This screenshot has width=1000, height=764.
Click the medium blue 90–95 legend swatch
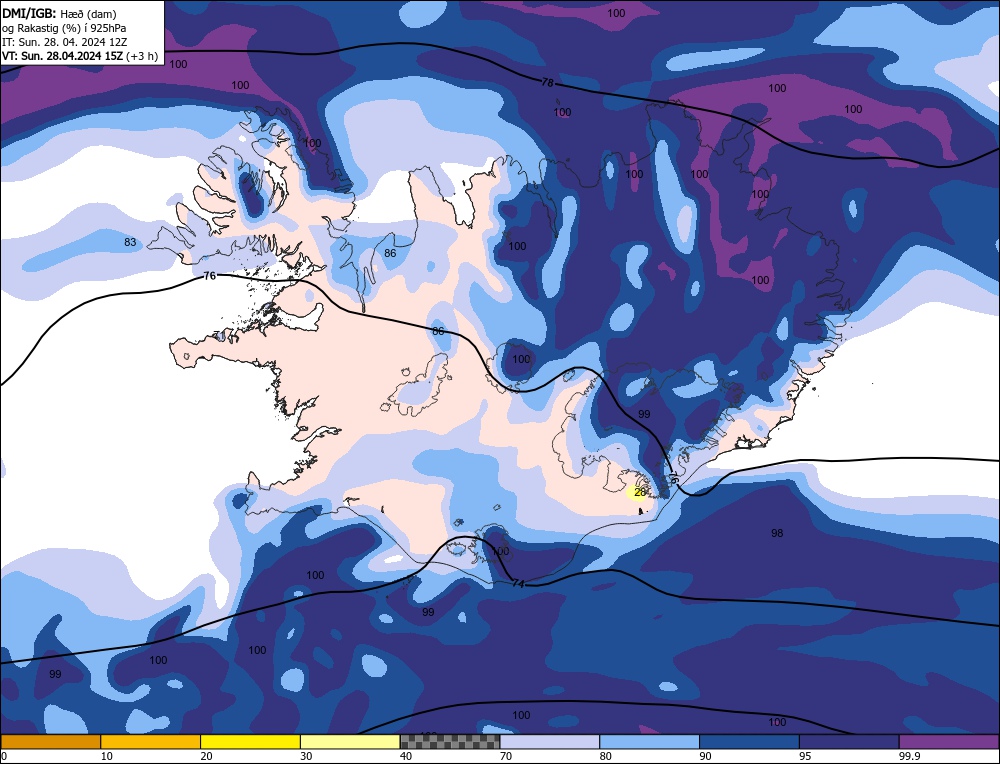pos(749,742)
